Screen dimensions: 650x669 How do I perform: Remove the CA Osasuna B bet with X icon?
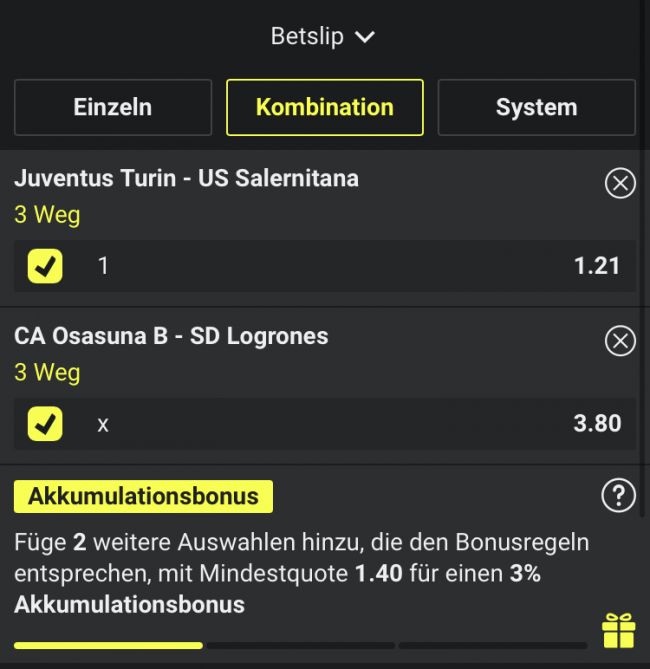click(620, 341)
